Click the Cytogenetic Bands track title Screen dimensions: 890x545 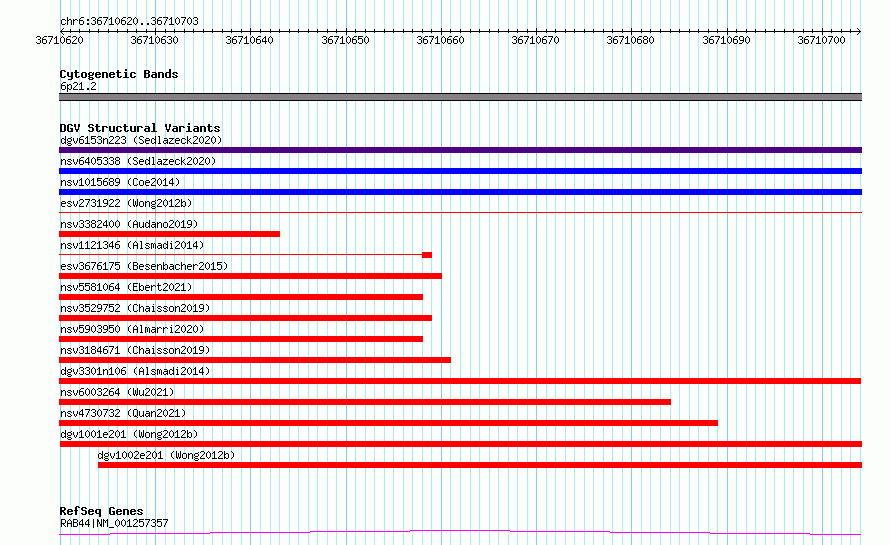tap(119, 74)
